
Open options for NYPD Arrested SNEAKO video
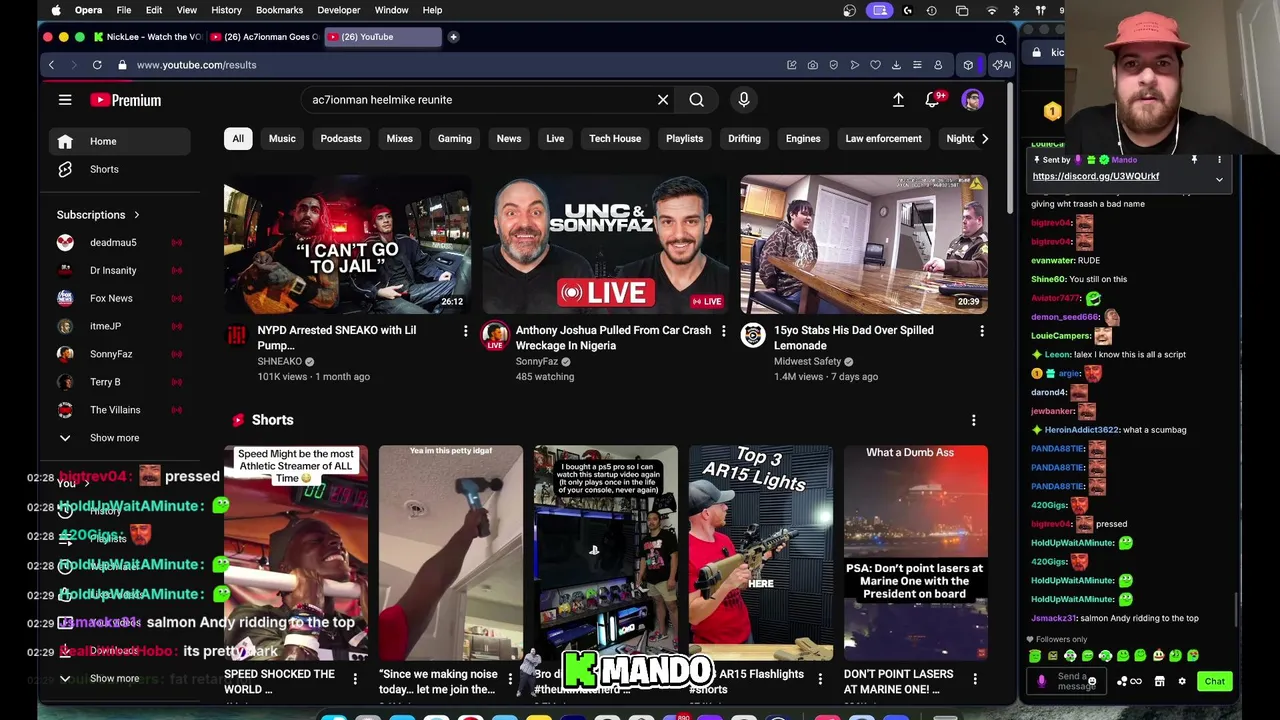click(465, 331)
